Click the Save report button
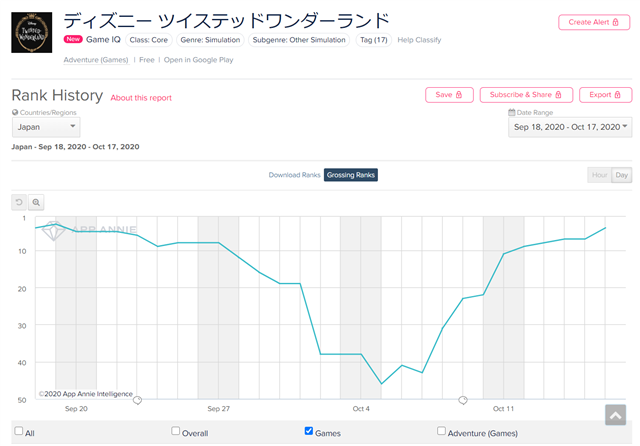The image size is (640, 446). (x=449, y=95)
